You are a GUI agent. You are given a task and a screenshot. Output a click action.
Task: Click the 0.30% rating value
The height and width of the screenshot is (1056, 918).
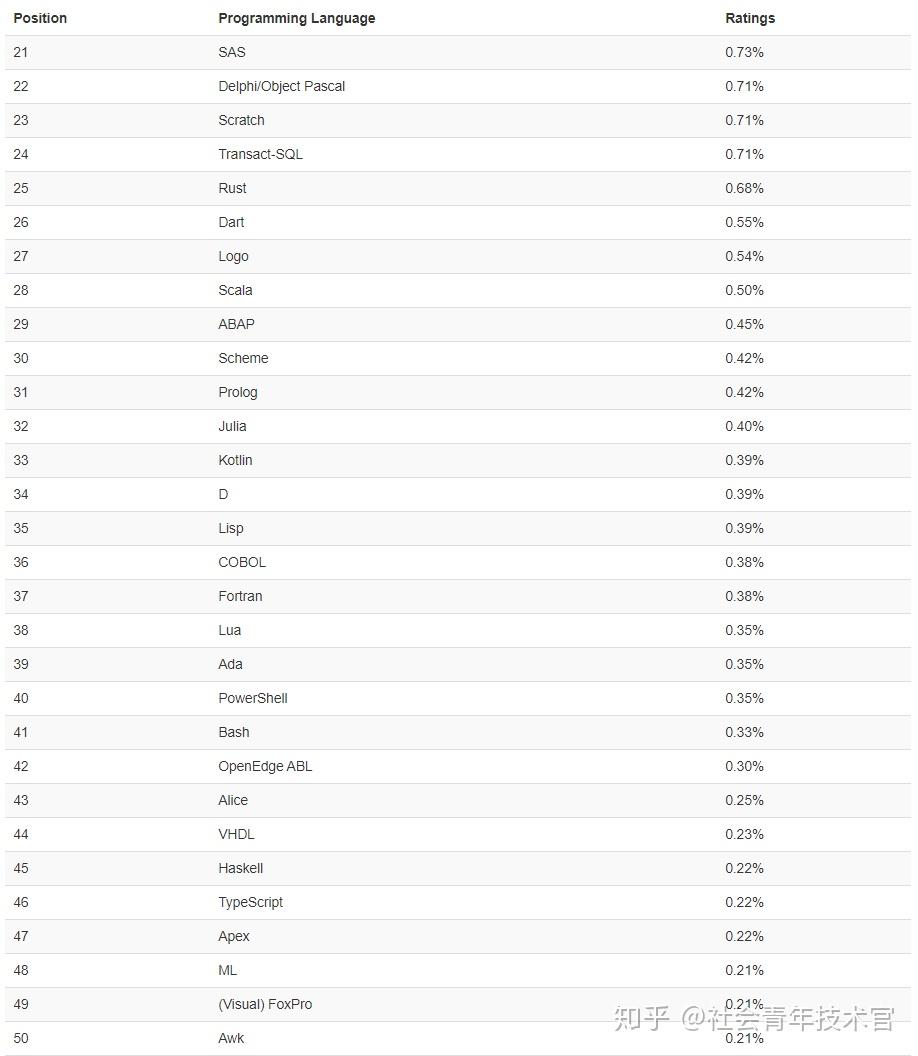point(744,766)
